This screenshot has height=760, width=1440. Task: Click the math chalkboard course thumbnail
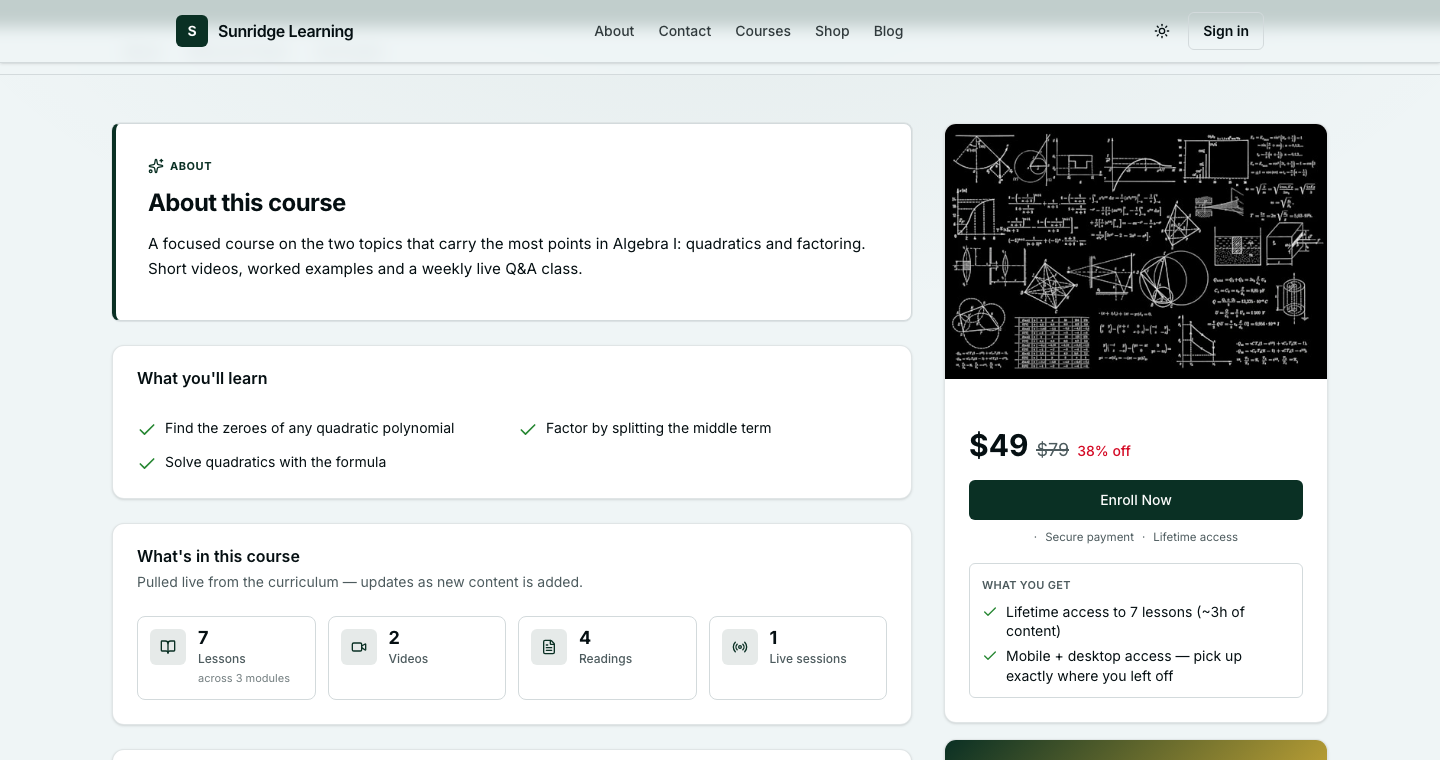click(x=1136, y=251)
